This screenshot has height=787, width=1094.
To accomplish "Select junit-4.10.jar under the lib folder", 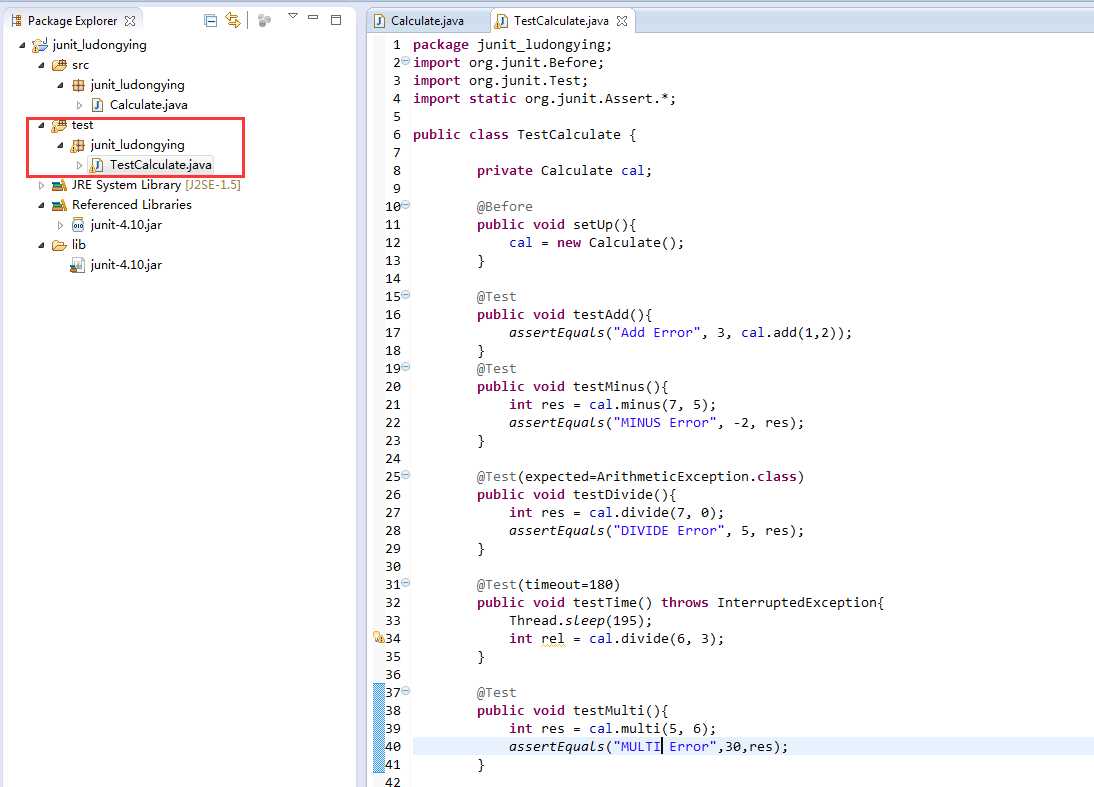I will [x=125, y=265].
